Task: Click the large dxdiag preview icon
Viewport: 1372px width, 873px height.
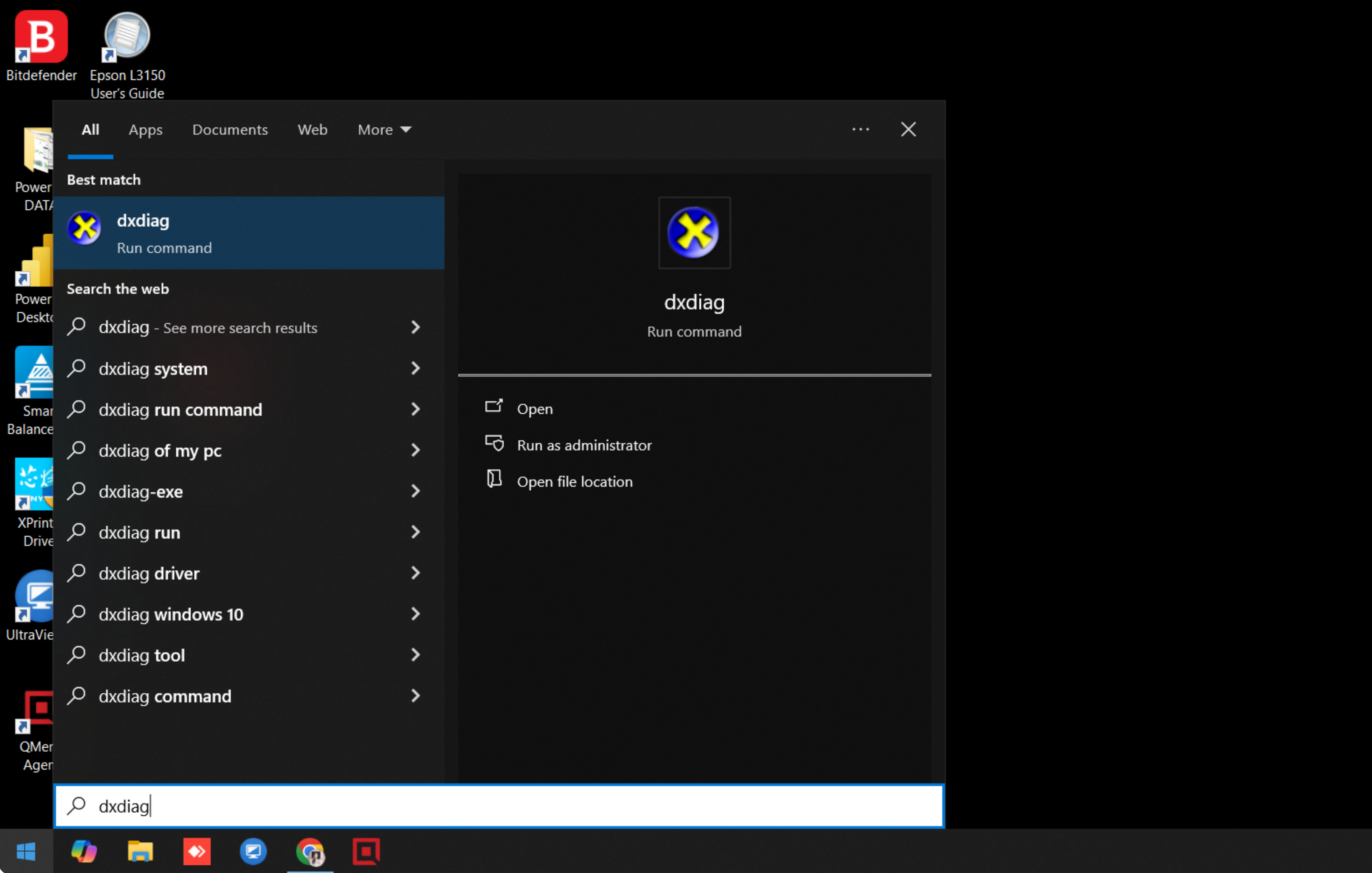Action: (693, 233)
